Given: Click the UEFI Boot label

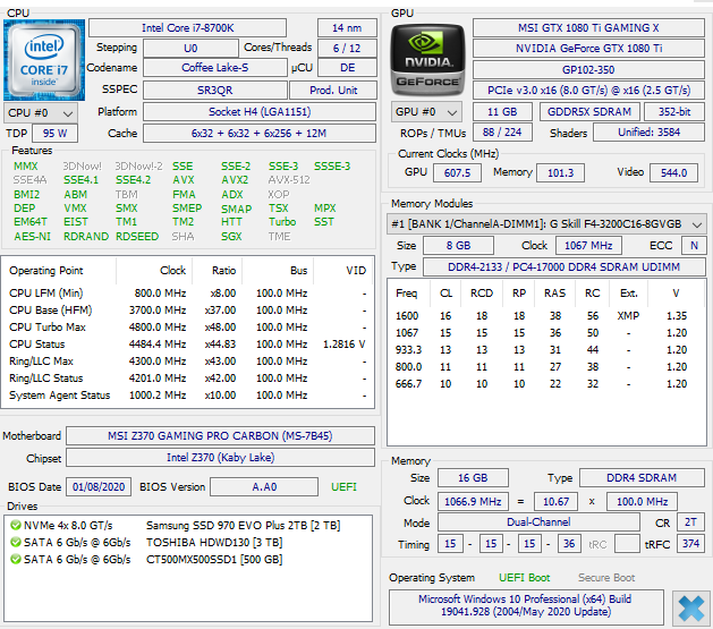Looking at the screenshot, I should (524, 578).
